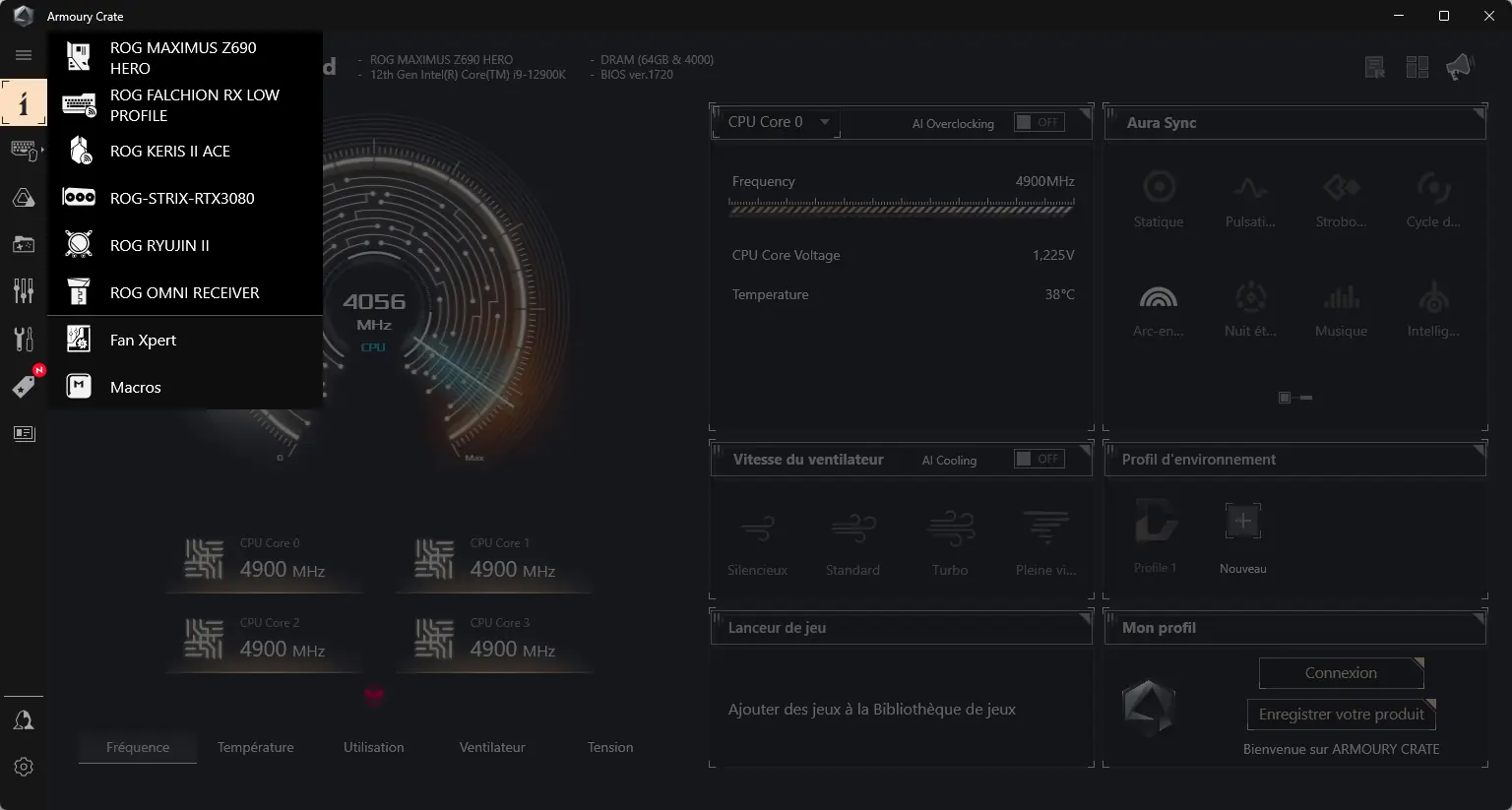Click Enregistrer votre produit button
This screenshot has height=810, width=1512.
[x=1341, y=715]
